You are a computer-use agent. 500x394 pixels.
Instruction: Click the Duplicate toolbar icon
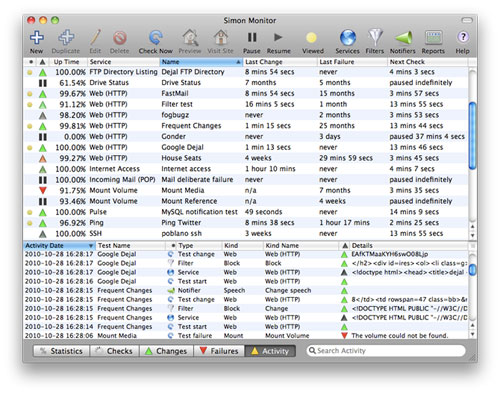coord(66,37)
